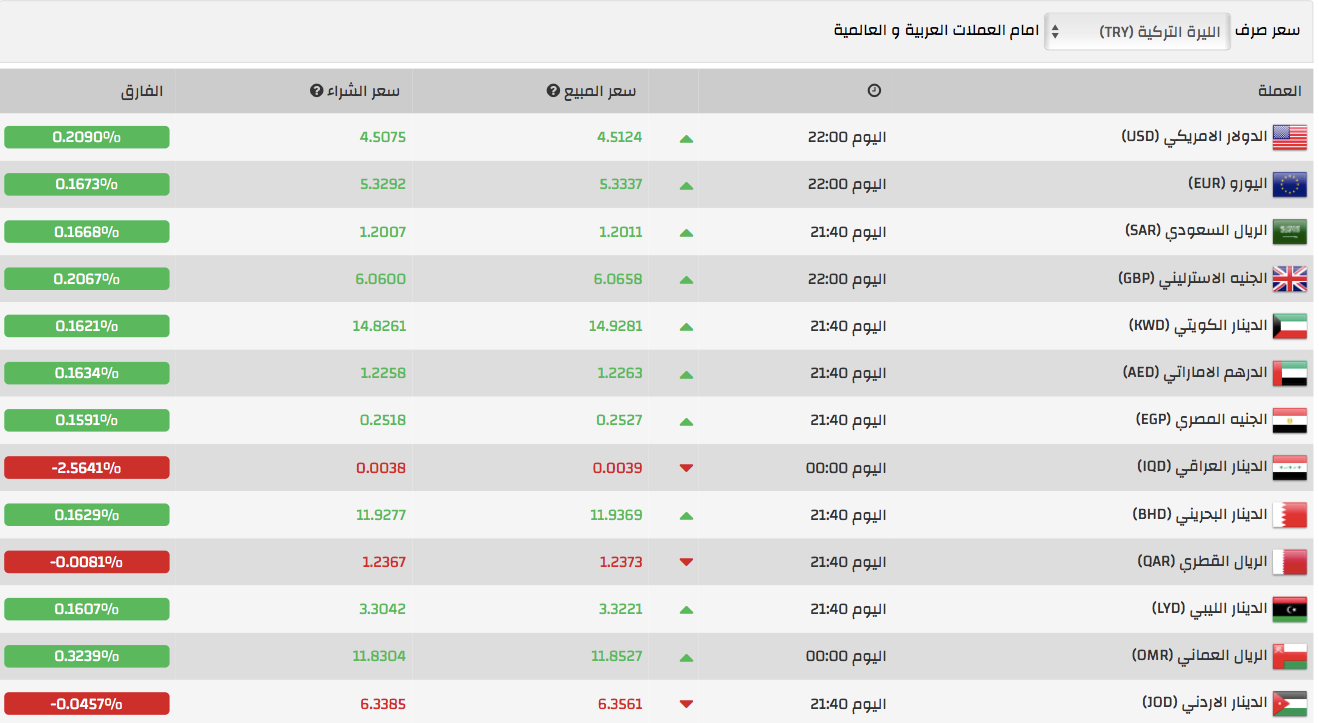1319x723 pixels.
Task: Click the help icon beside سعر المبيع
Action: click(x=553, y=91)
